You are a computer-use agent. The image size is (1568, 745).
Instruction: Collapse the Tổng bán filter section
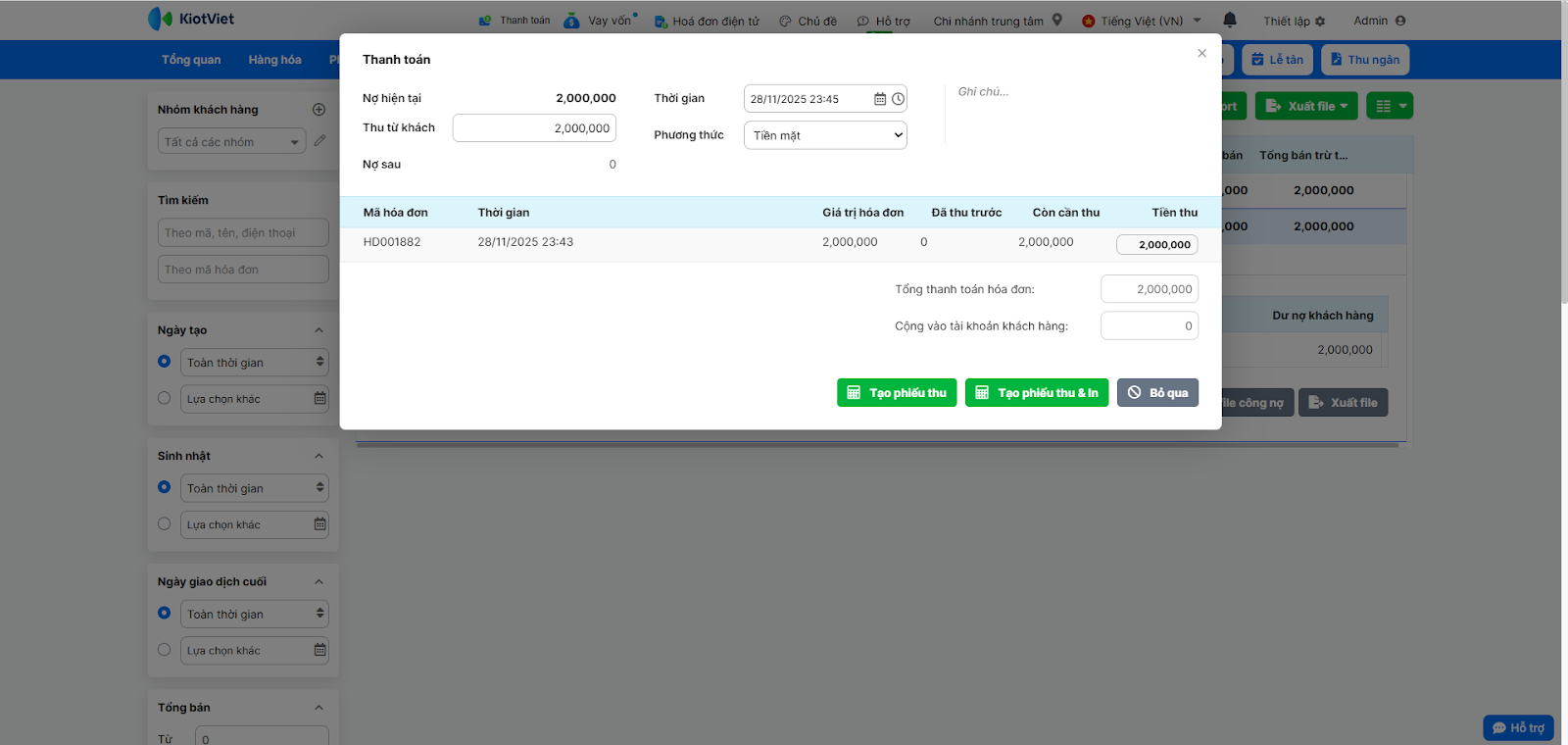click(319, 708)
